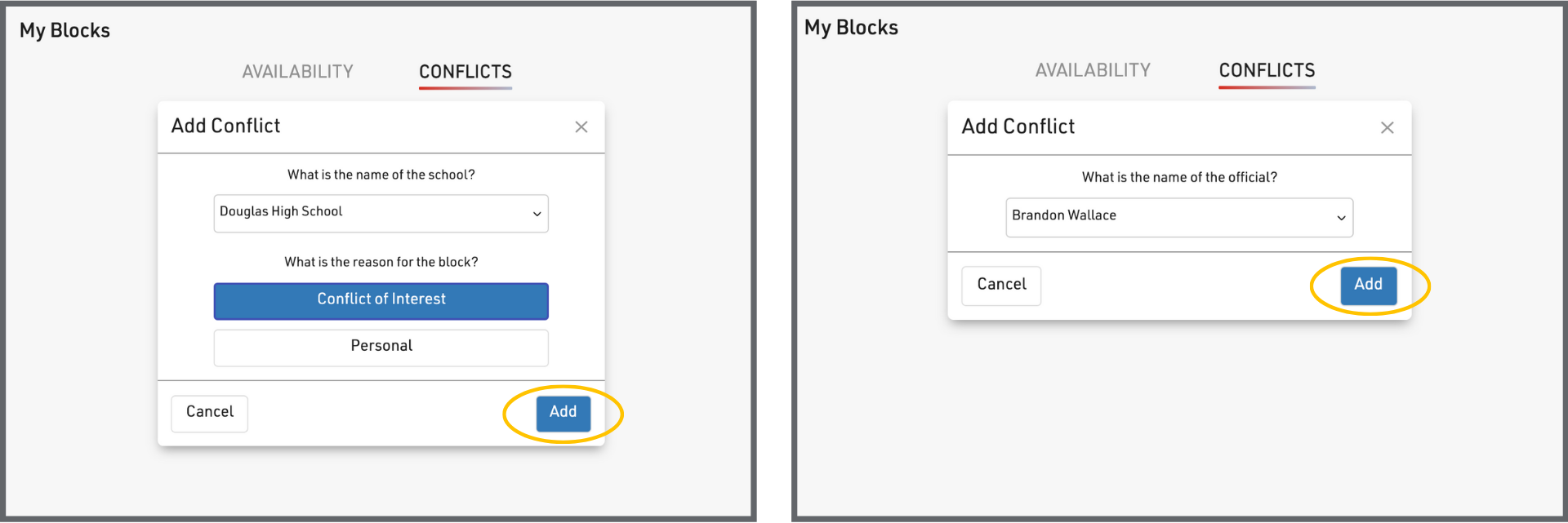Click chevron arrow beside Douglas High School
Viewport: 1568px width, 523px height.
tap(537, 214)
